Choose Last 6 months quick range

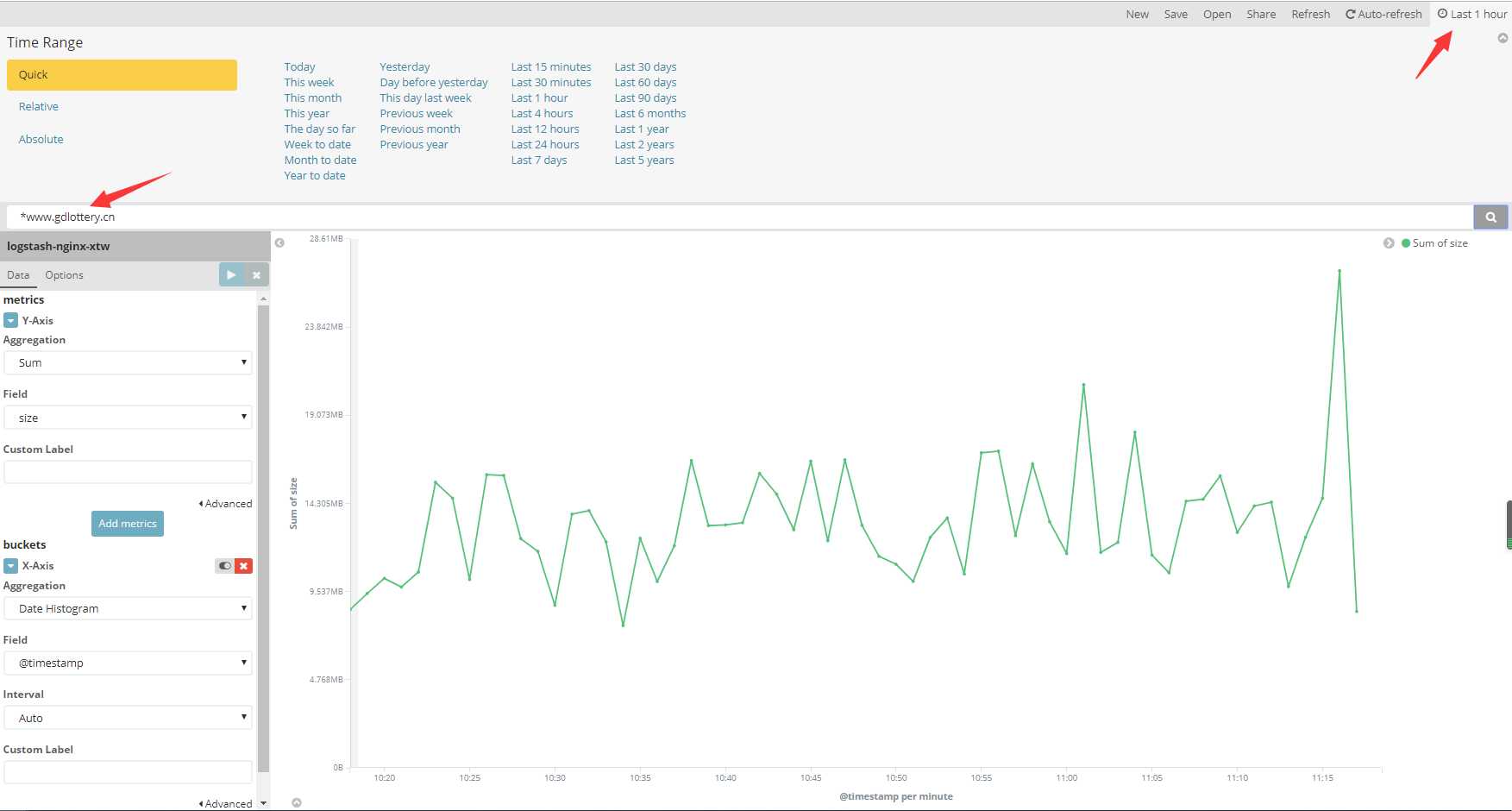click(x=650, y=114)
